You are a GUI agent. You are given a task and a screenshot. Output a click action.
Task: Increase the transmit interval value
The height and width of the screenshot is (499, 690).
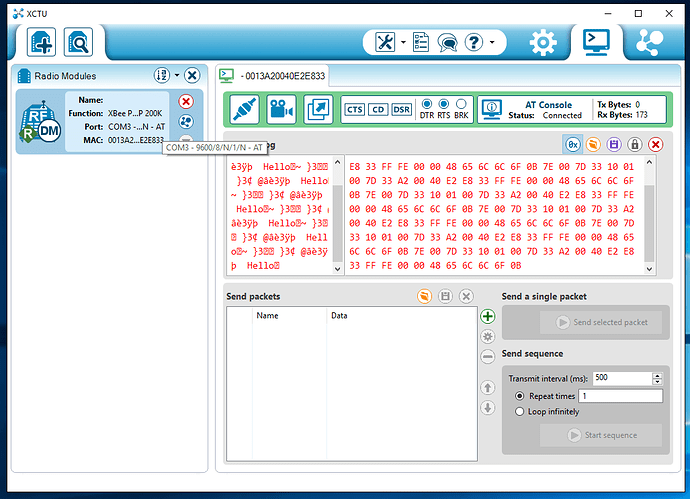click(x=657, y=375)
